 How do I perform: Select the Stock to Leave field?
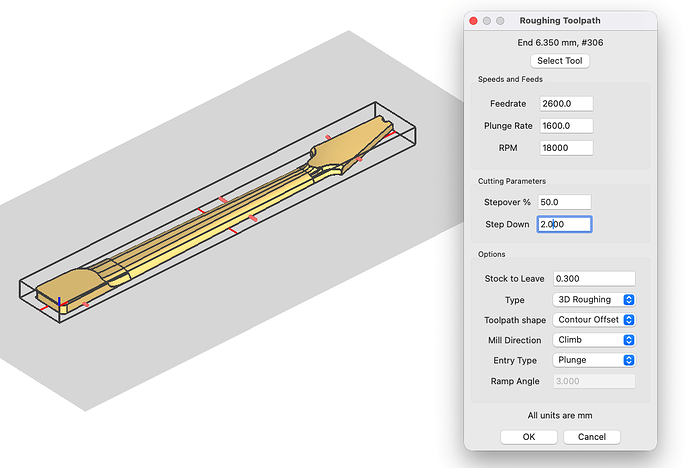point(594,278)
